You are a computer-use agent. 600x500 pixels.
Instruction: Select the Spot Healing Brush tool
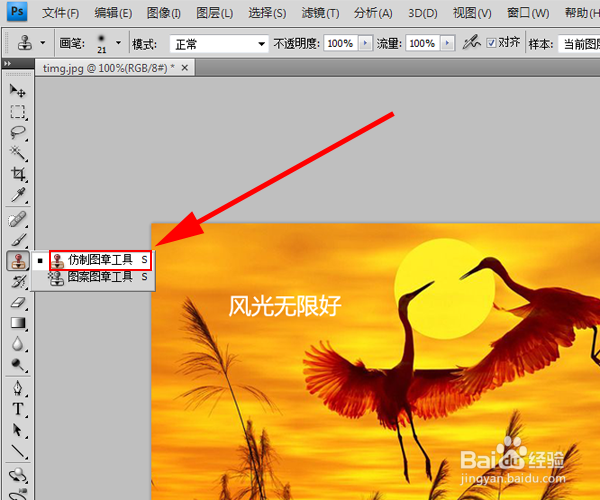pyautogui.click(x=17, y=220)
